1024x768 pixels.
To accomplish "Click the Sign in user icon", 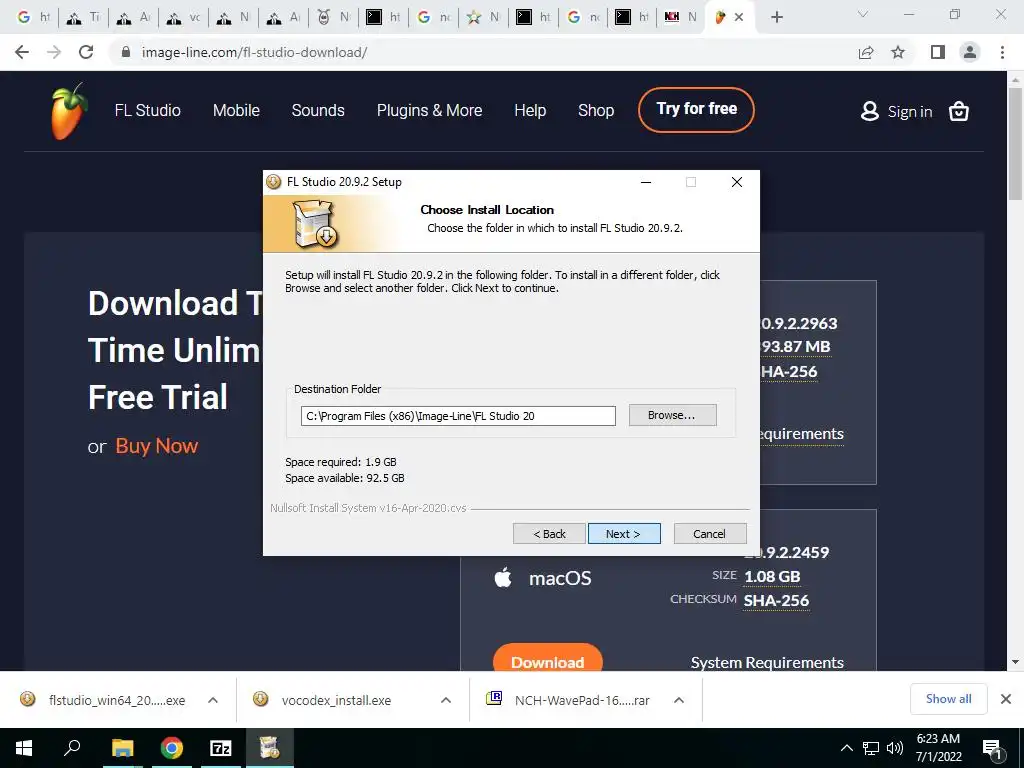I will coord(869,111).
